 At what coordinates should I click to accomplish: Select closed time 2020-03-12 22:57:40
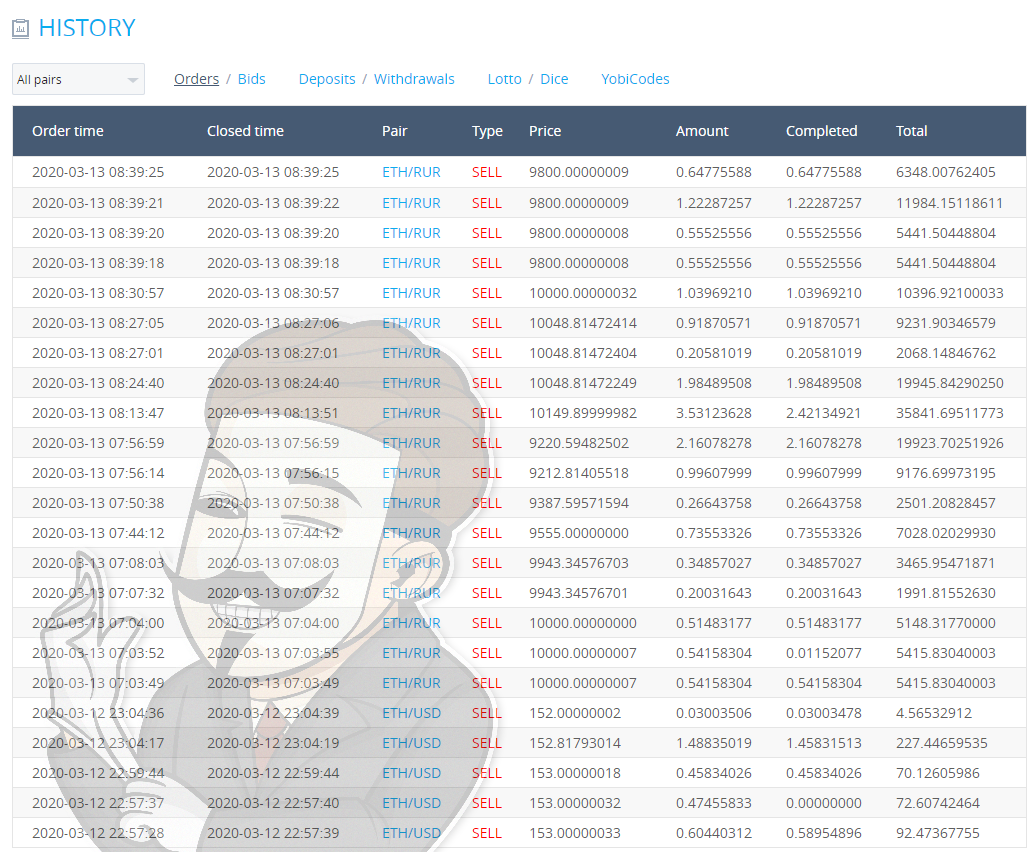click(x=273, y=803)
